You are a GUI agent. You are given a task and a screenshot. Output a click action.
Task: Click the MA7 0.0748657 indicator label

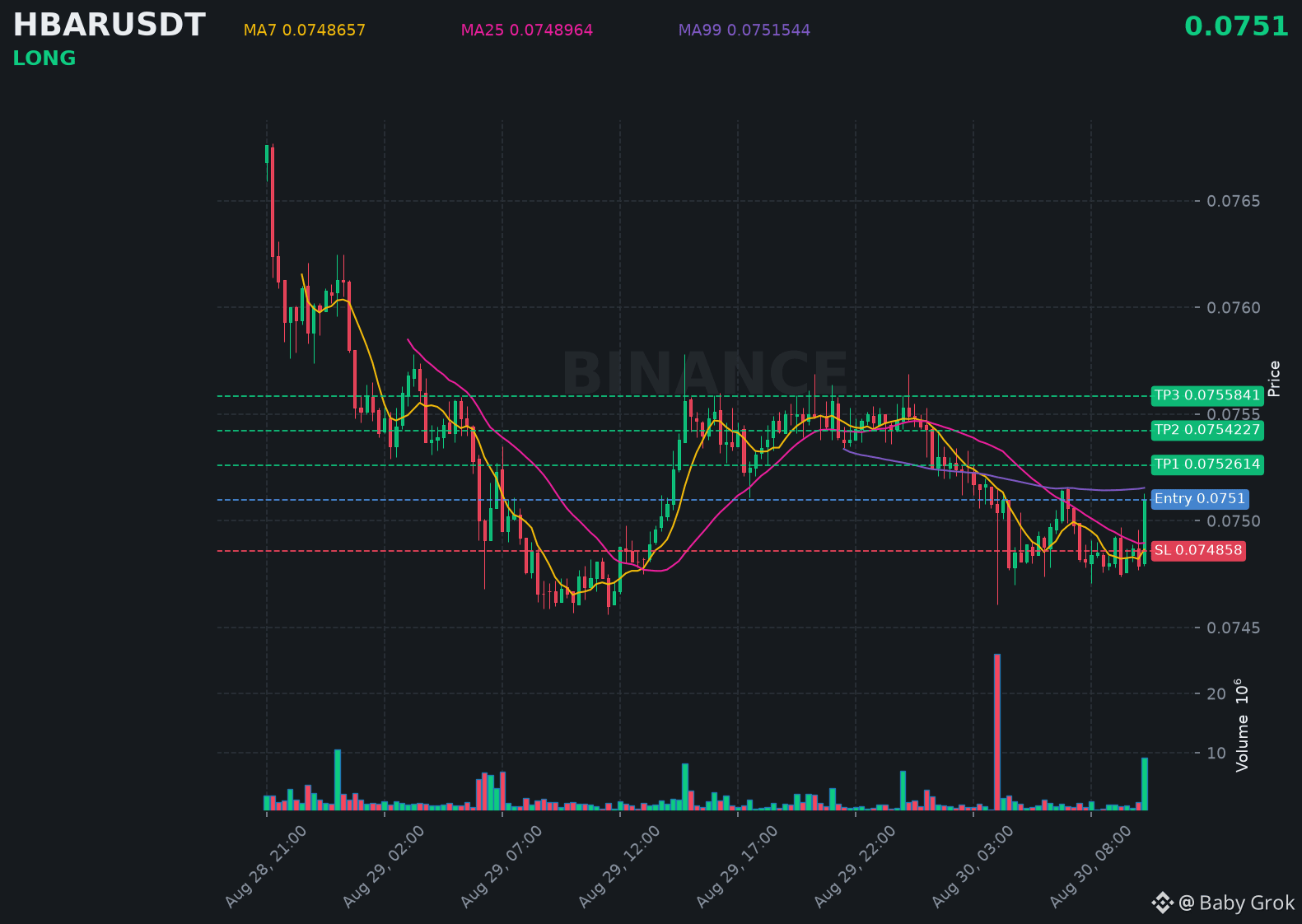click(305, 30)
